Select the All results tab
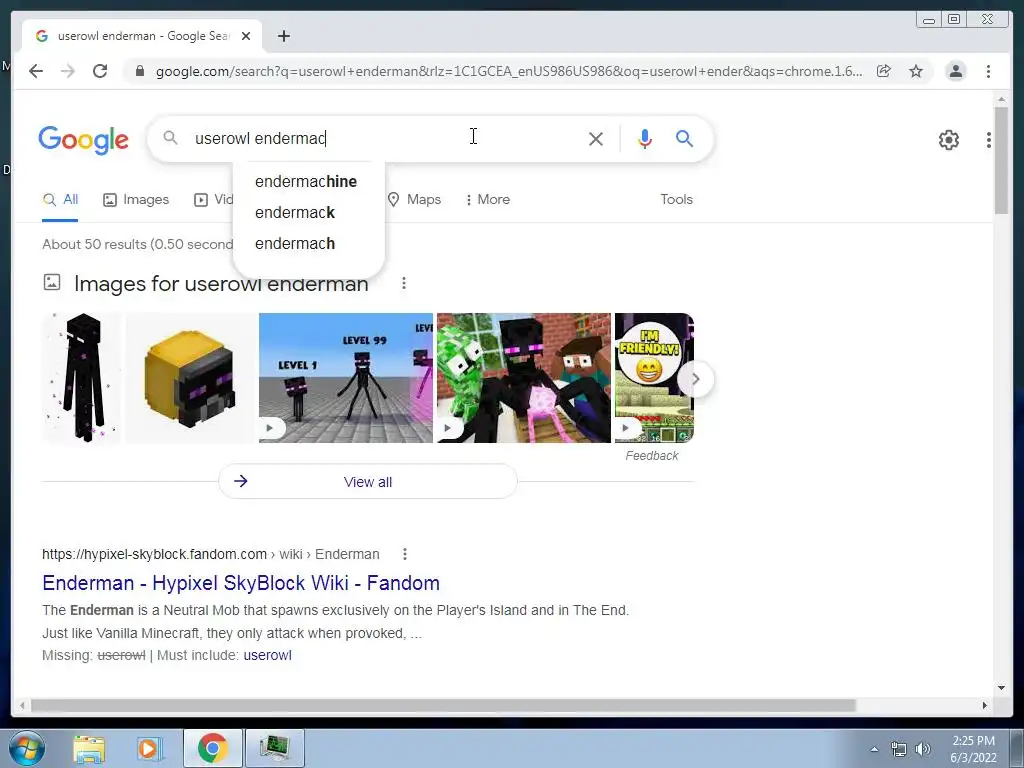This screenshot has width=1024, height=768. pos(60,200)
